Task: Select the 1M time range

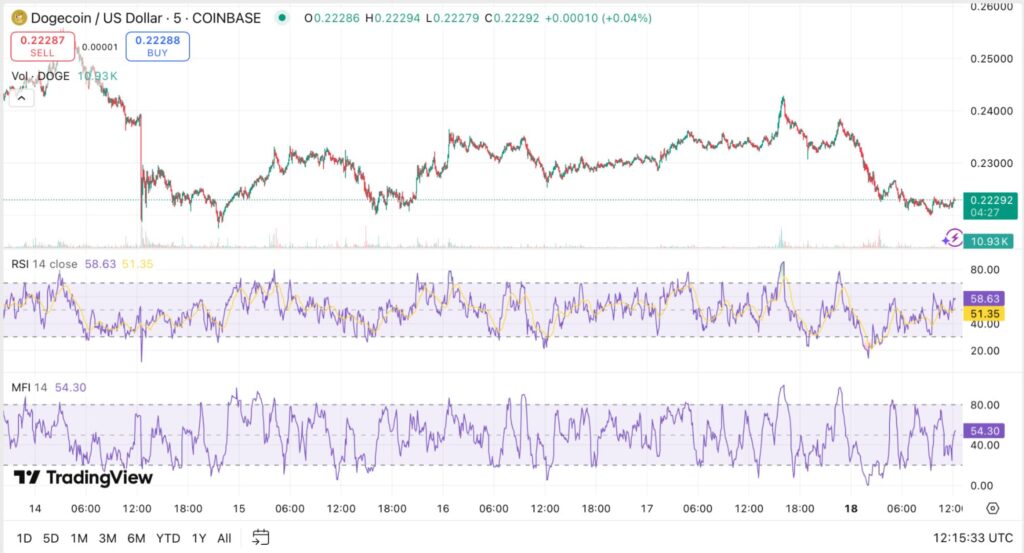Action: (x=79, y=538)
